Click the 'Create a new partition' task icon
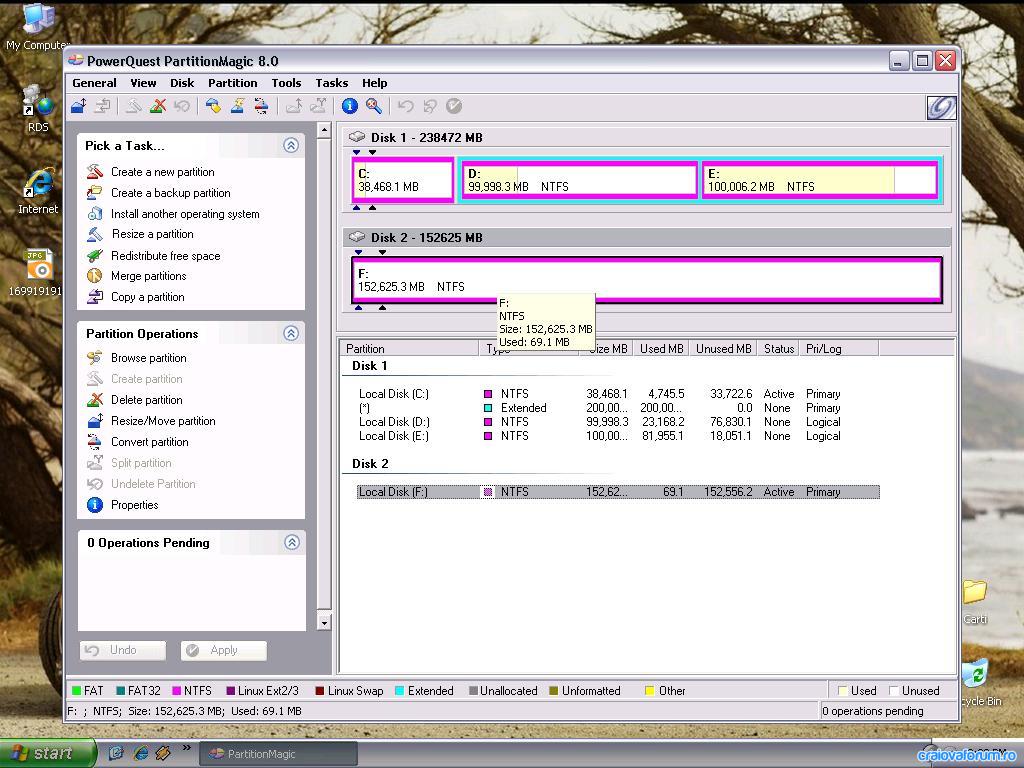This screenshot has width=1024, height=768. [x=95, y=172]
